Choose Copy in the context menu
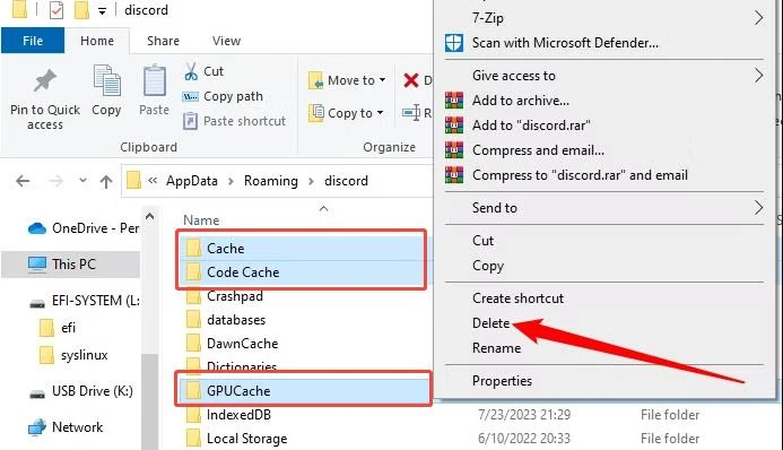The image size is (783, 450). pos(604,266)
